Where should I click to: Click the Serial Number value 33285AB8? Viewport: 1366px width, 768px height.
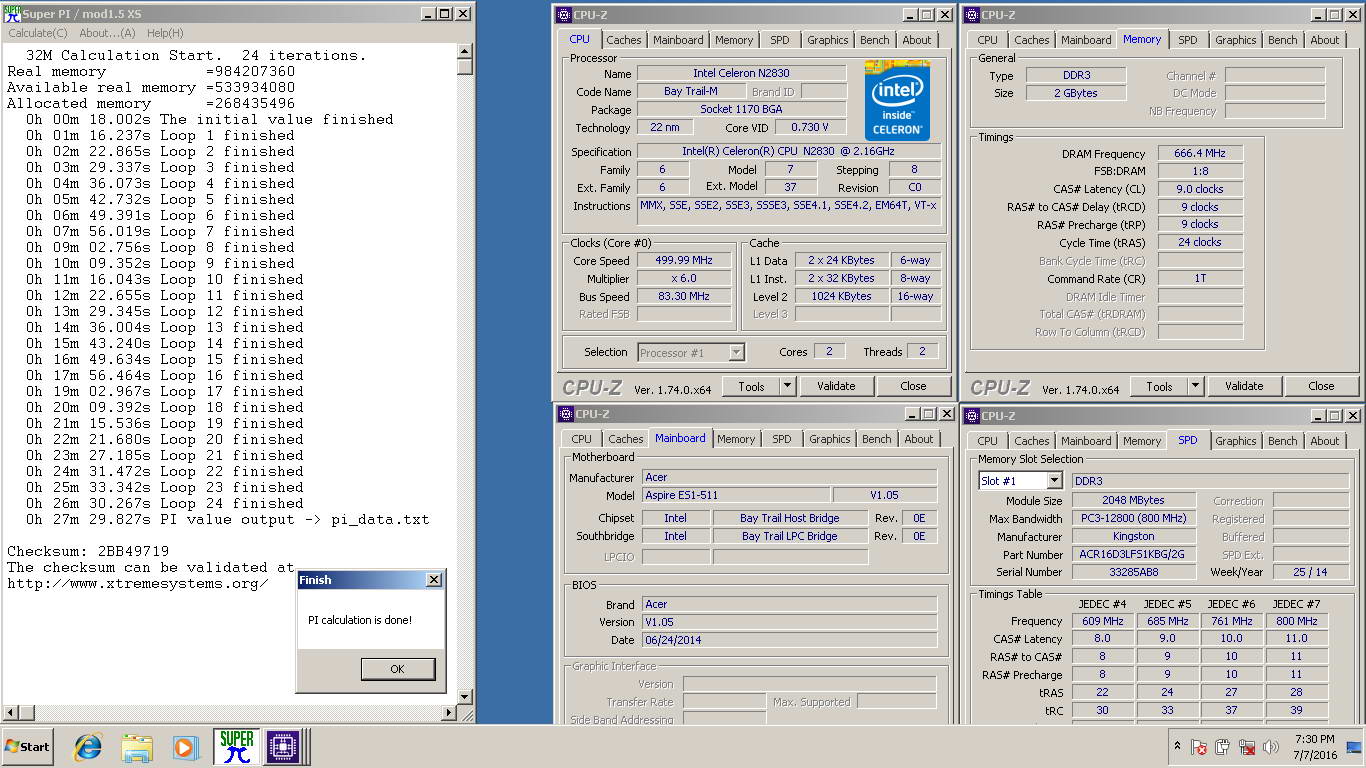[x=1133, y=572]
